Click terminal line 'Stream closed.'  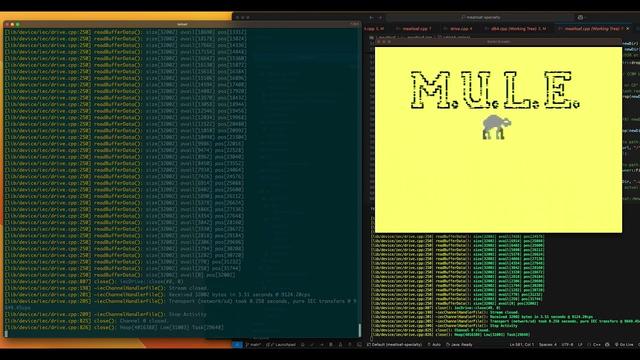188,288
